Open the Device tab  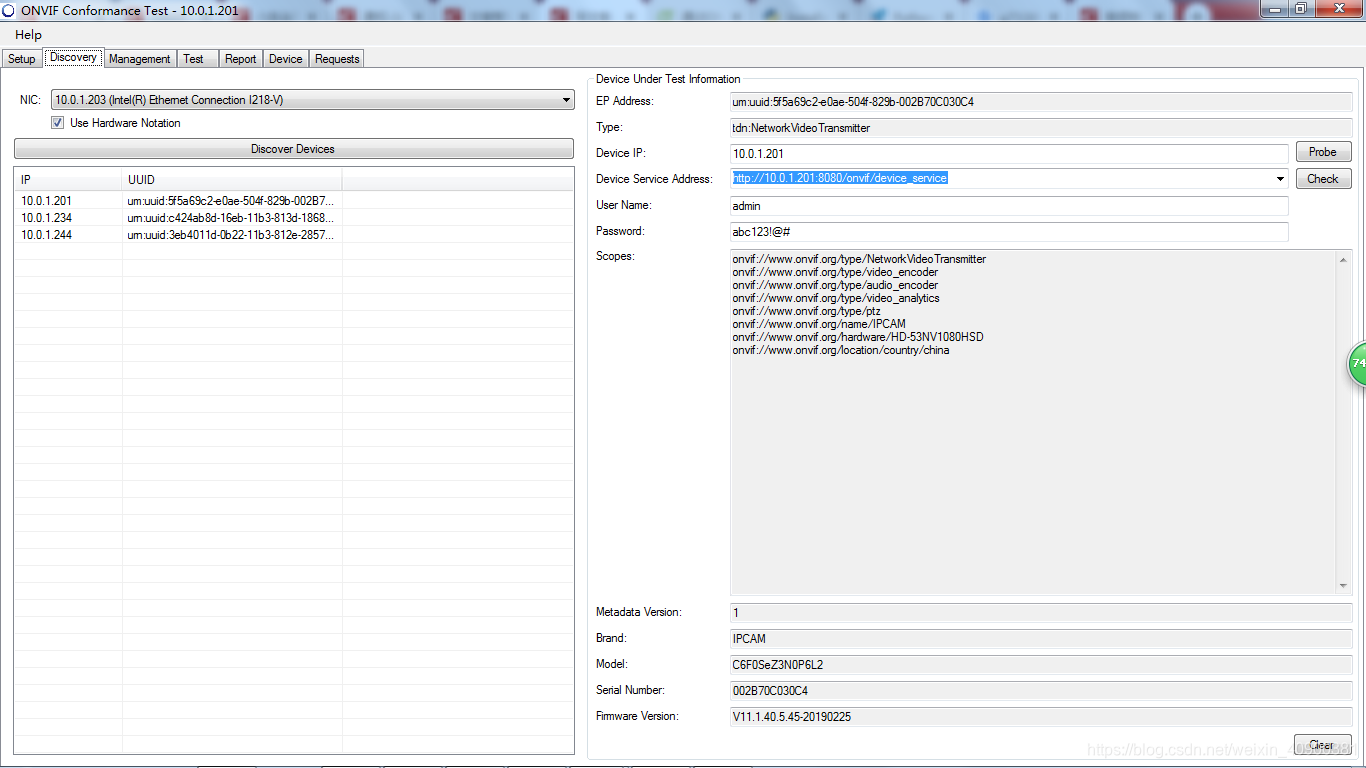286,59
